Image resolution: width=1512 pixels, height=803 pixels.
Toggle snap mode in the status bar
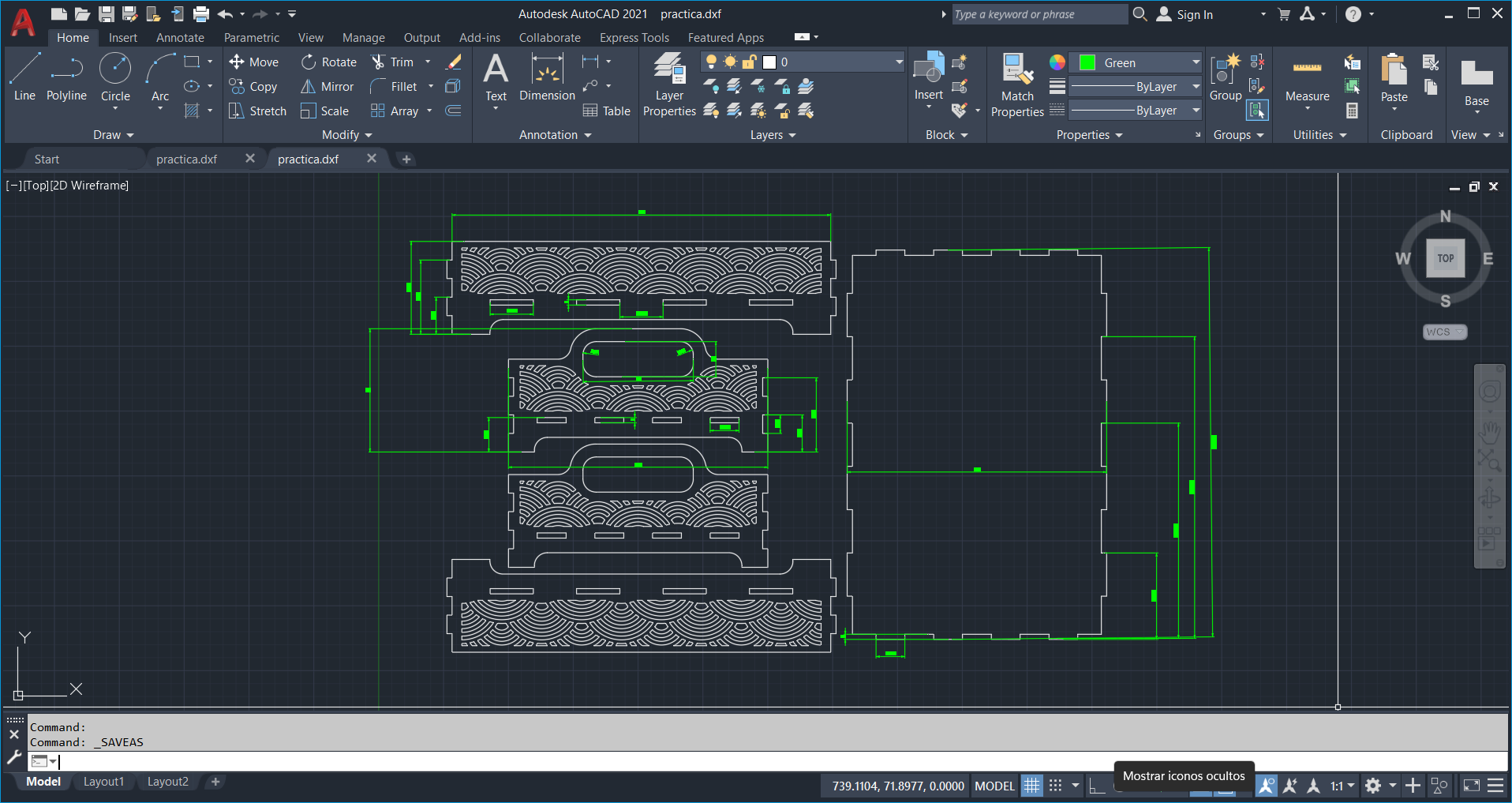point(1055,785)
